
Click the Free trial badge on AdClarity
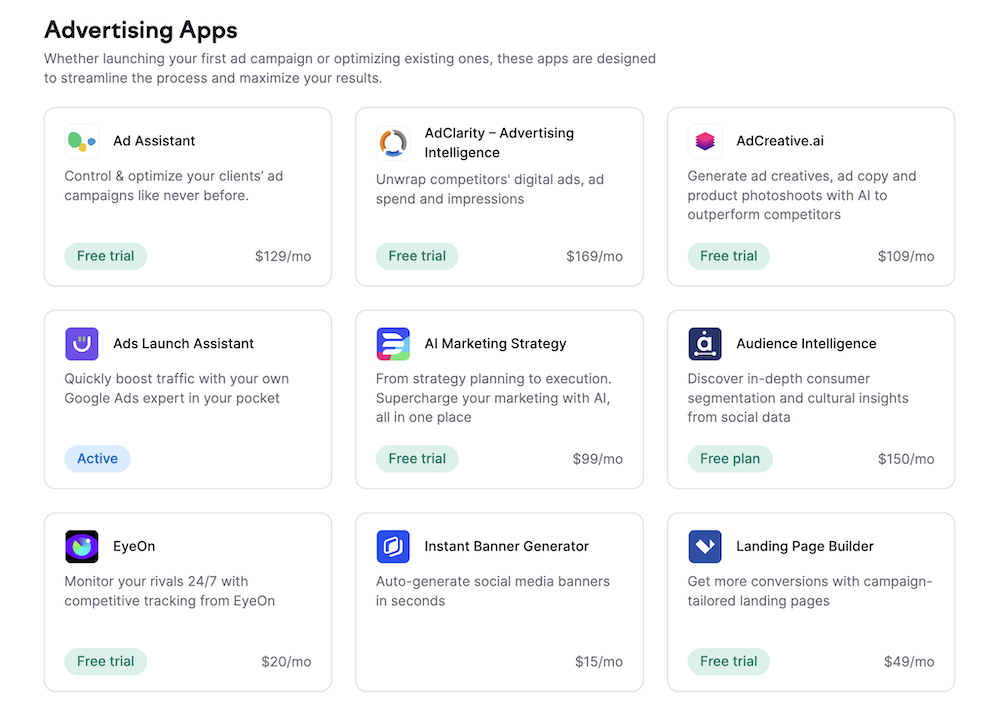click(x=417, y=255)
